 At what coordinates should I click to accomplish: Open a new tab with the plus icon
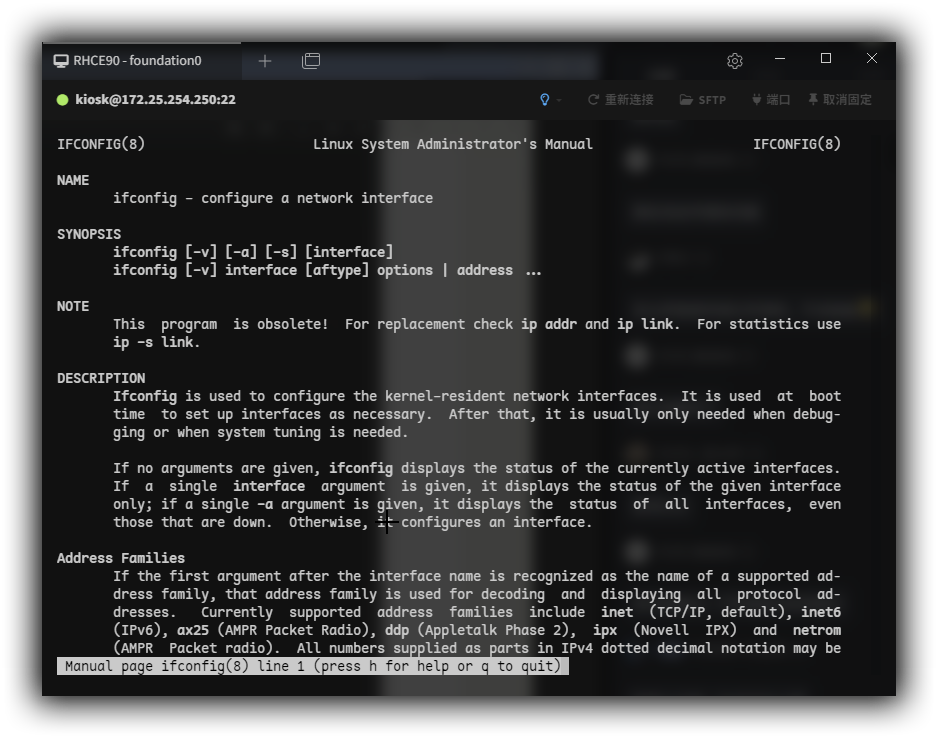[x=264, y=61]
